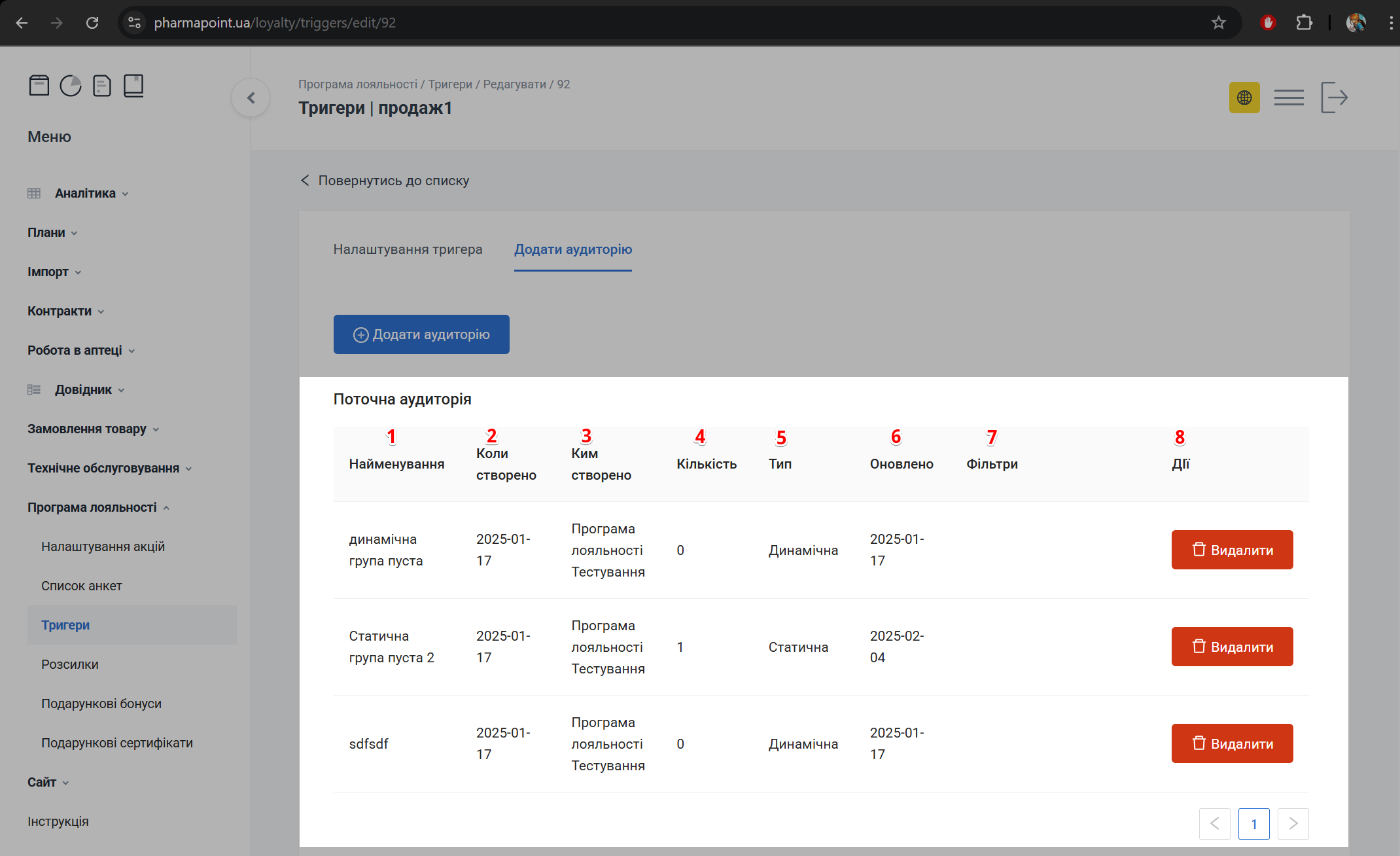The image size is (1400, 856).
Task: Select page 1 in the pagination control
Action: (1253, 824)
